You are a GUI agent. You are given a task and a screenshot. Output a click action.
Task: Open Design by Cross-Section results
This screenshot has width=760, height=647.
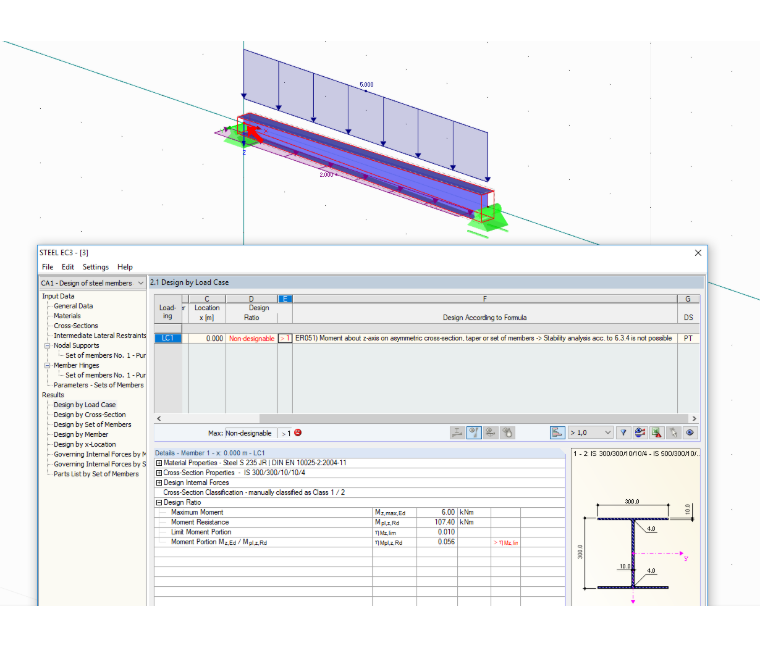[90, 415]
